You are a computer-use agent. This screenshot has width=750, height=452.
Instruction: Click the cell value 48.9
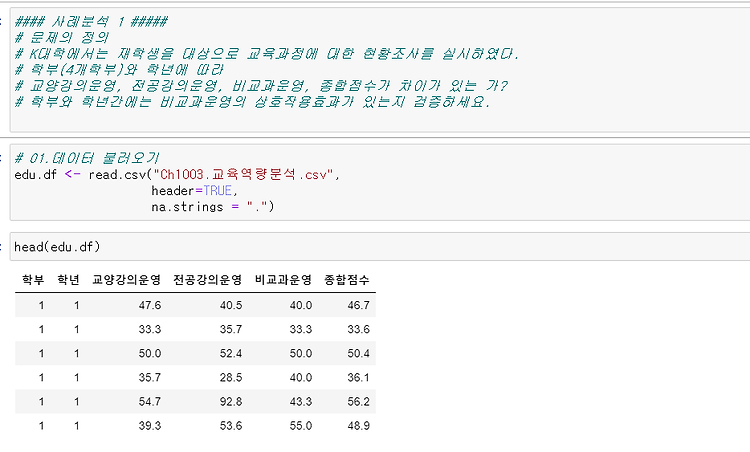358,426
